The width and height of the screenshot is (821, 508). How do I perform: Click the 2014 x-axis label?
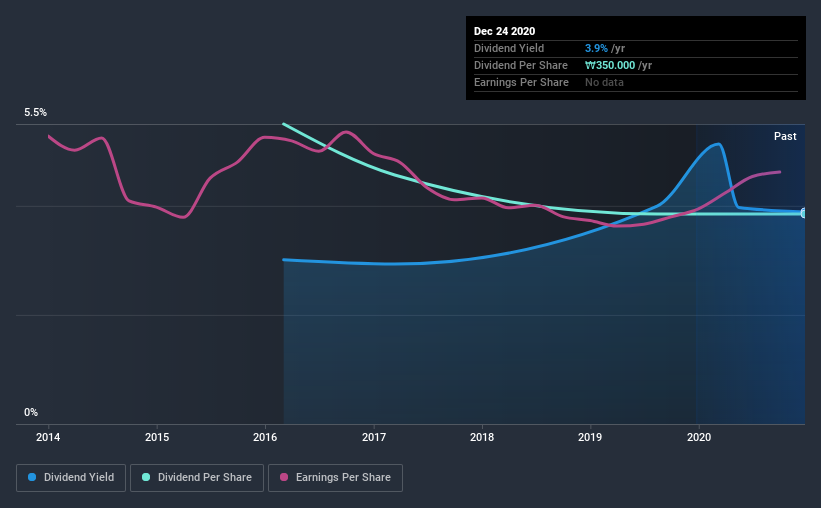(x=48, y=437)
